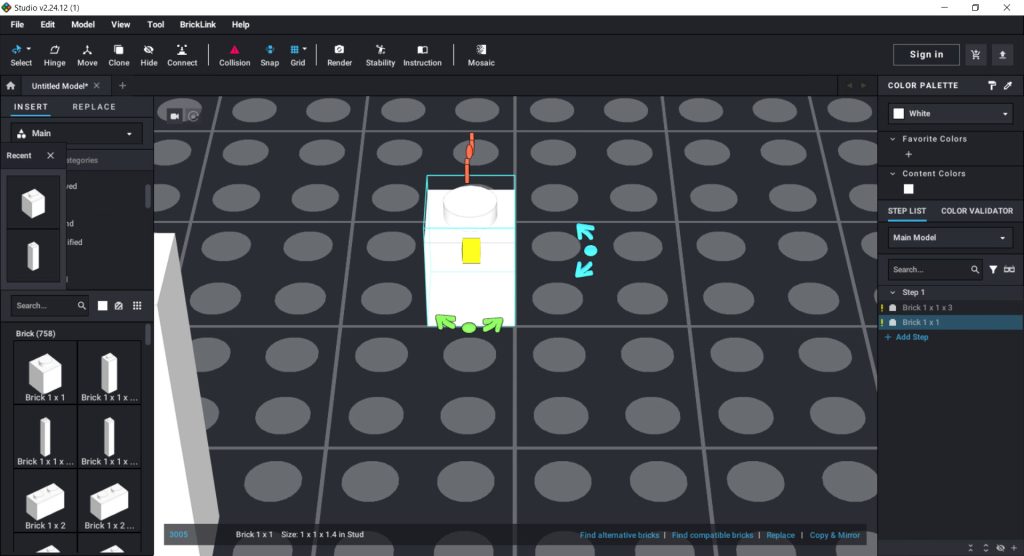
Task: Open the Tool menu
Action: click(155, 25)
